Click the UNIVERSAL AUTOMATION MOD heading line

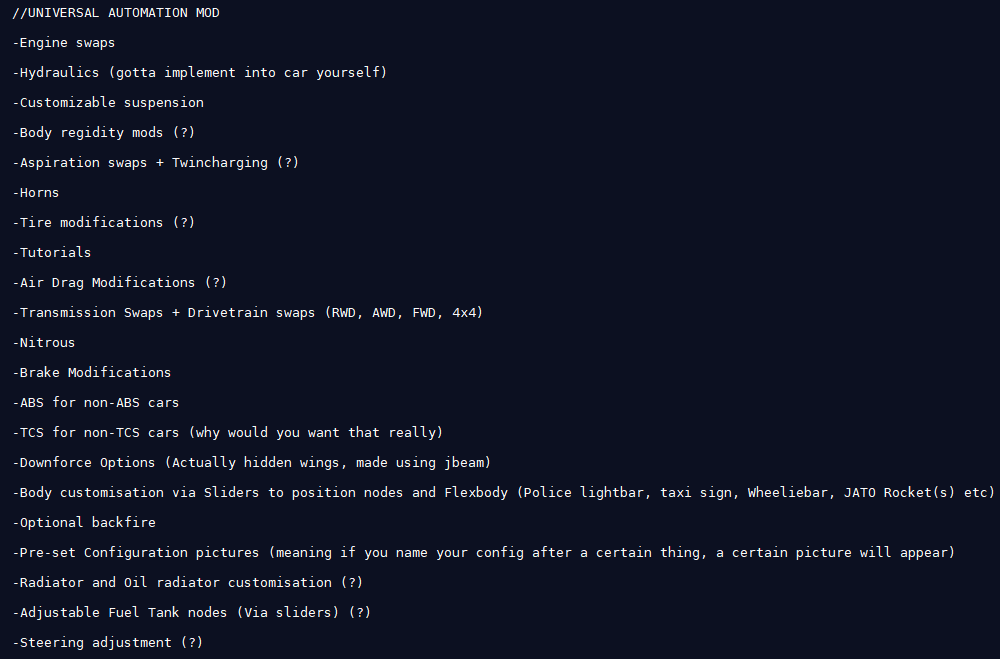(115, 13)
